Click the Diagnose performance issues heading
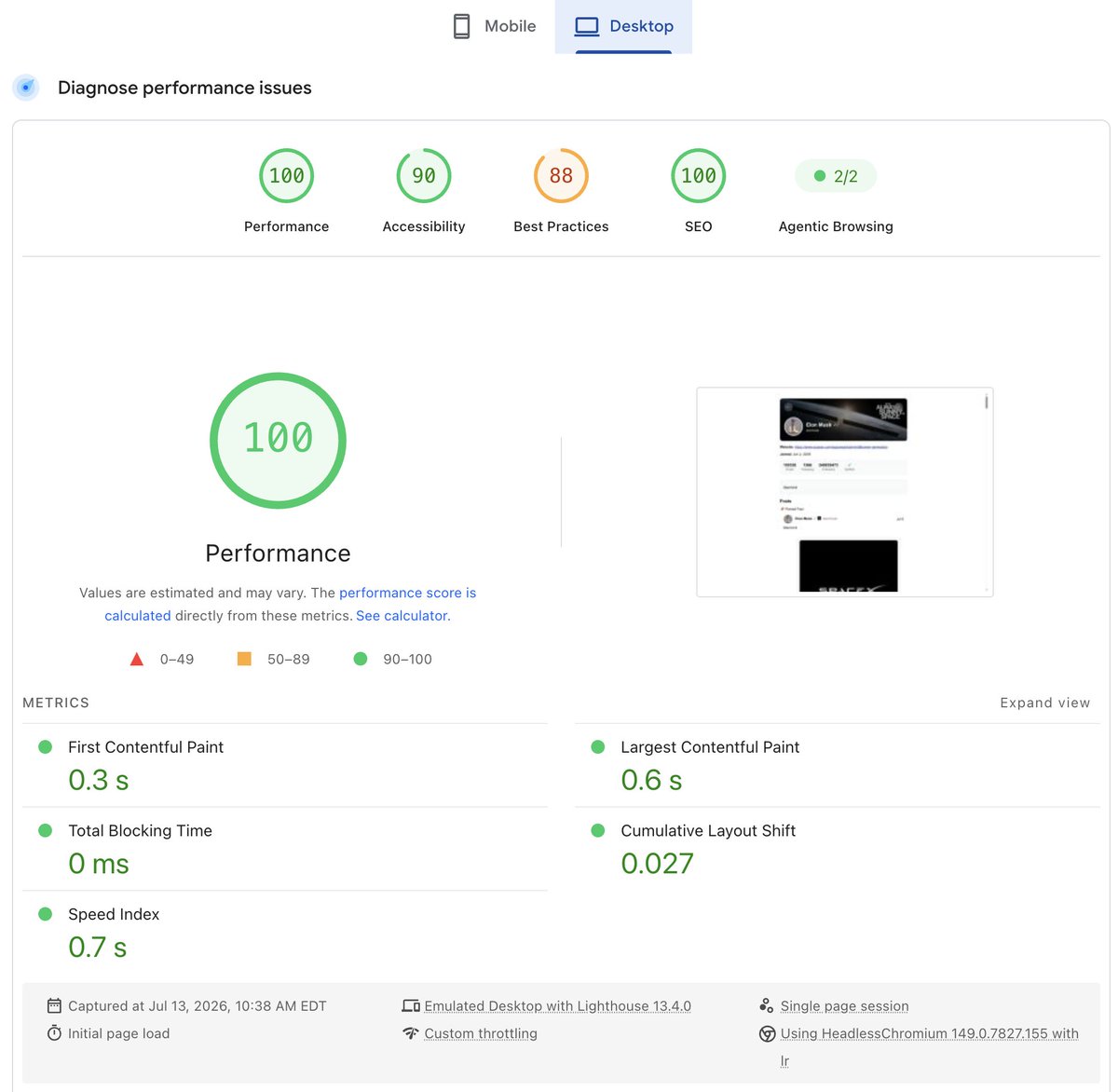 click(184, 88)
